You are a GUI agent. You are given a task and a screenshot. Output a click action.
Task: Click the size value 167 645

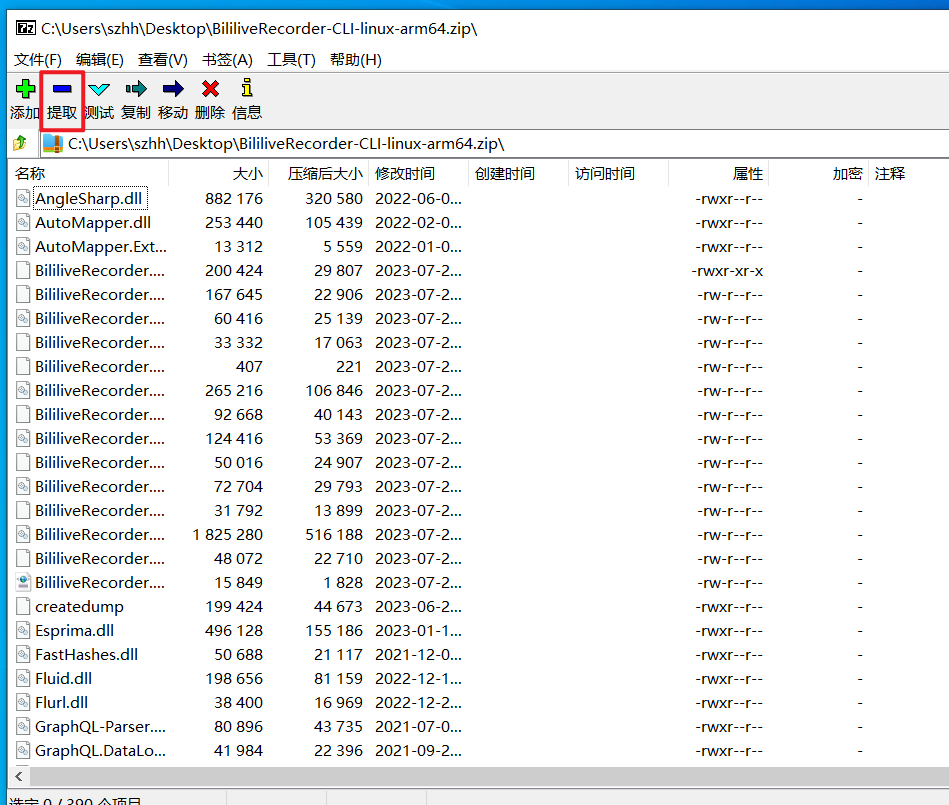(x=234, y=295)
